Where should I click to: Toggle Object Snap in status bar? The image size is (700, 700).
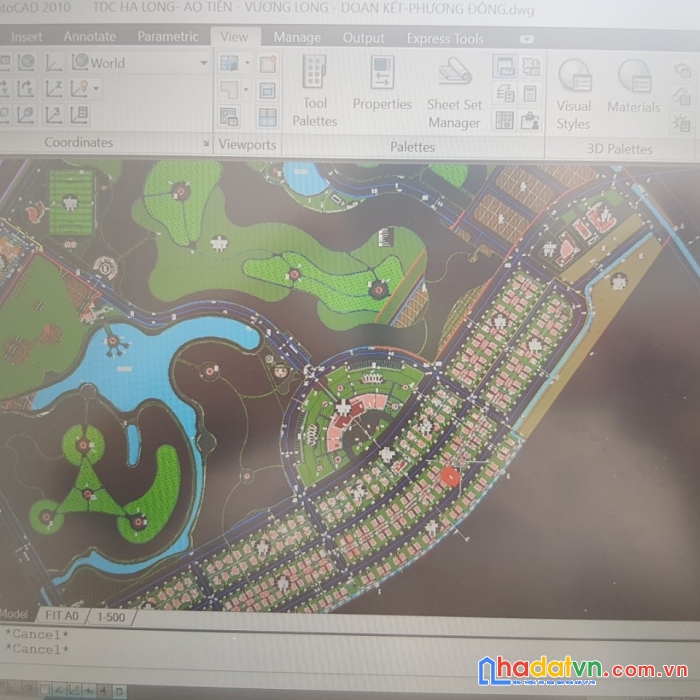pos(74,691)
